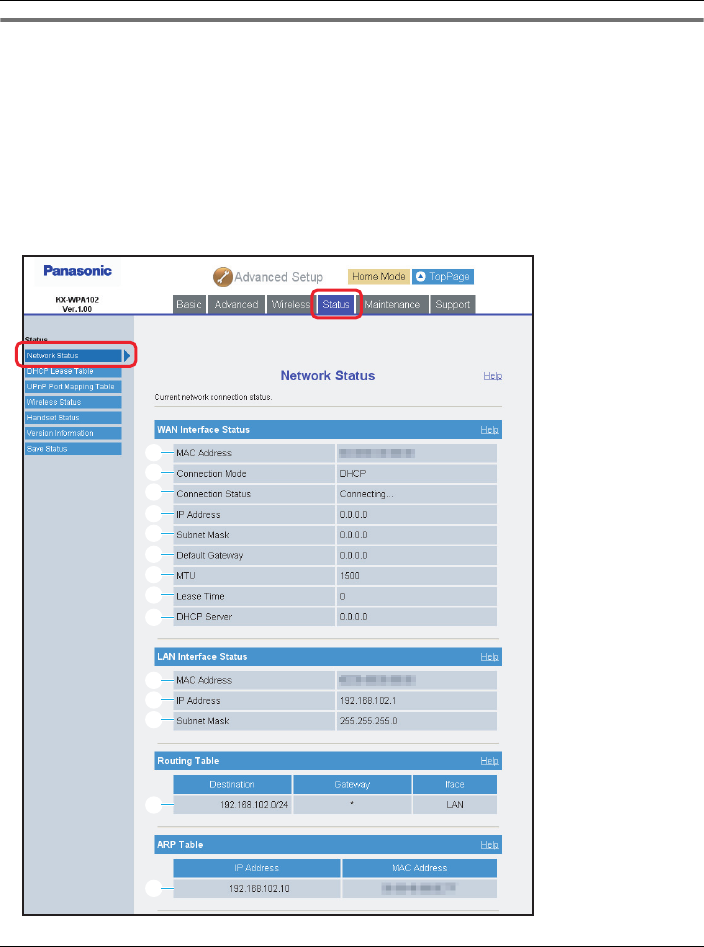Click Connection Status value Connecting...
Image resolution: width=704 pixels, height=947 pixels.
point(366,494)
